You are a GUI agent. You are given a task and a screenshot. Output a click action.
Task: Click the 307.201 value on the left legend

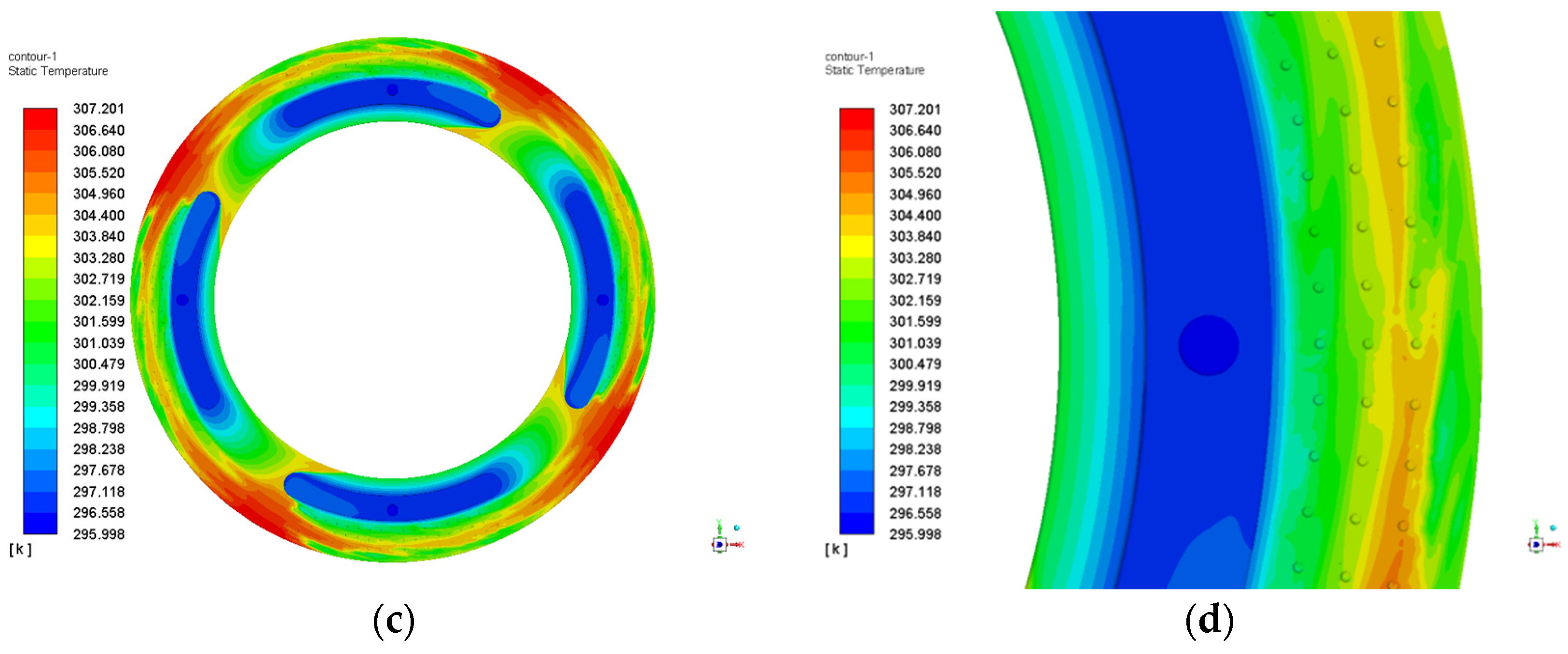pyautogui.click(x=98, y=109)
